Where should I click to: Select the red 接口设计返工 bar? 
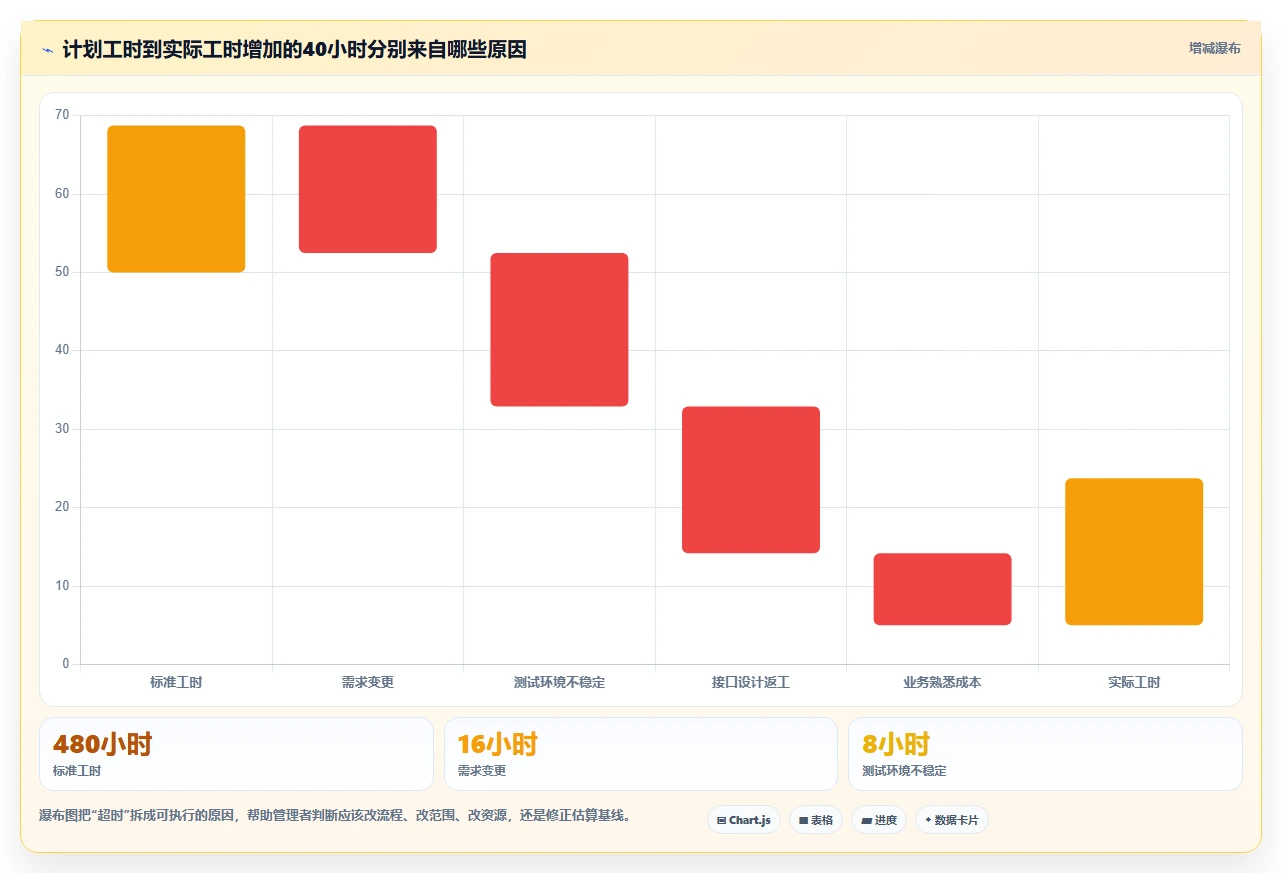pos(751,480)
